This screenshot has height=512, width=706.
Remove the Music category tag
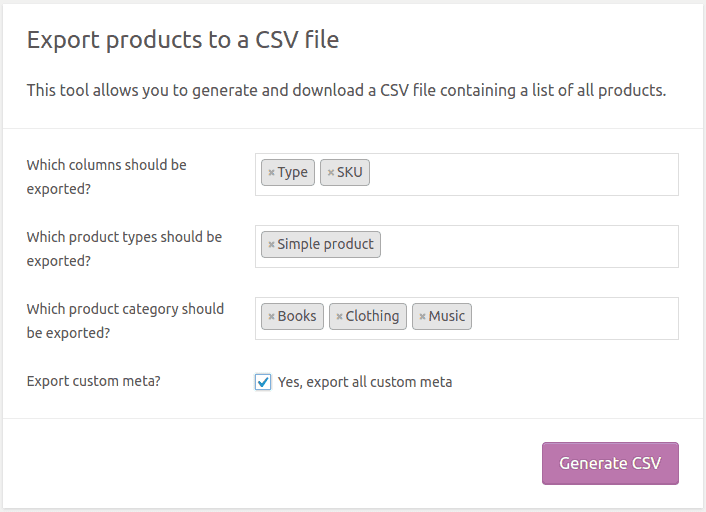pos(422,317)
